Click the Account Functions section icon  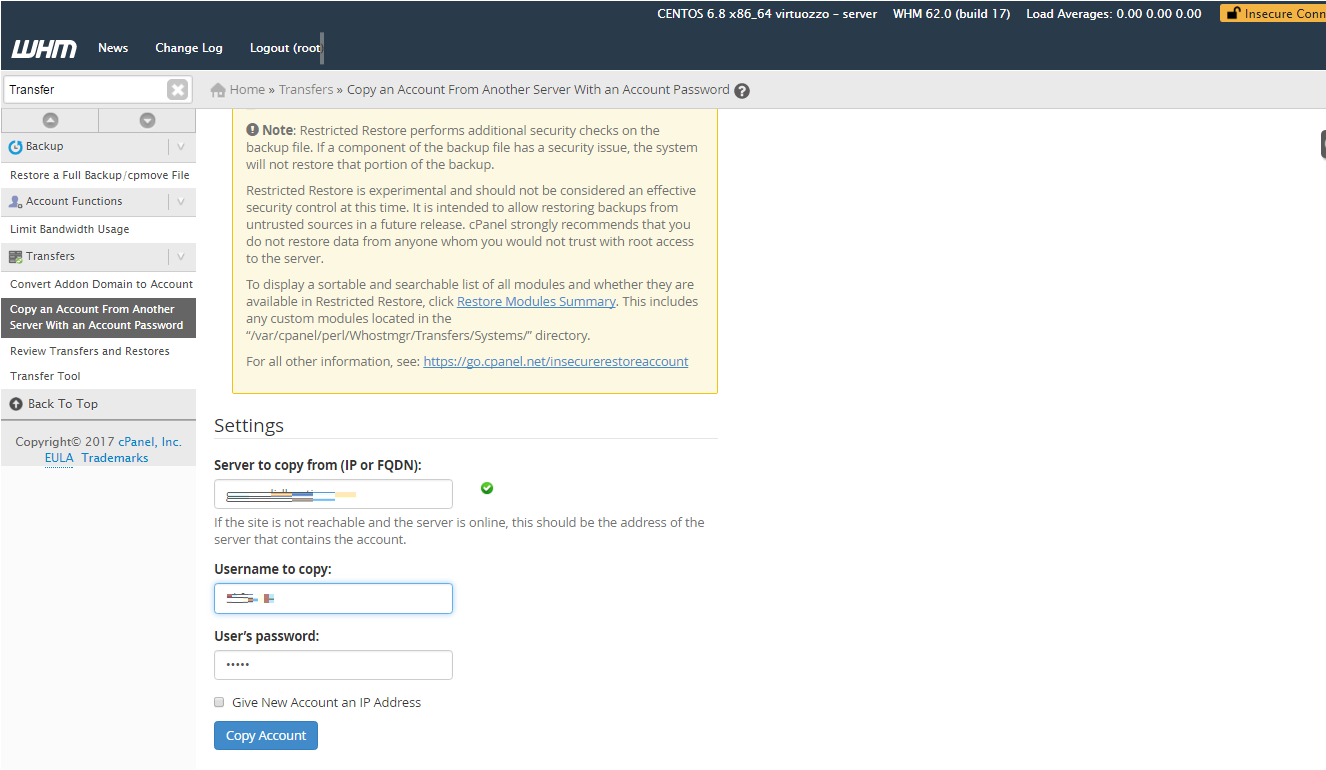[15, 202]
